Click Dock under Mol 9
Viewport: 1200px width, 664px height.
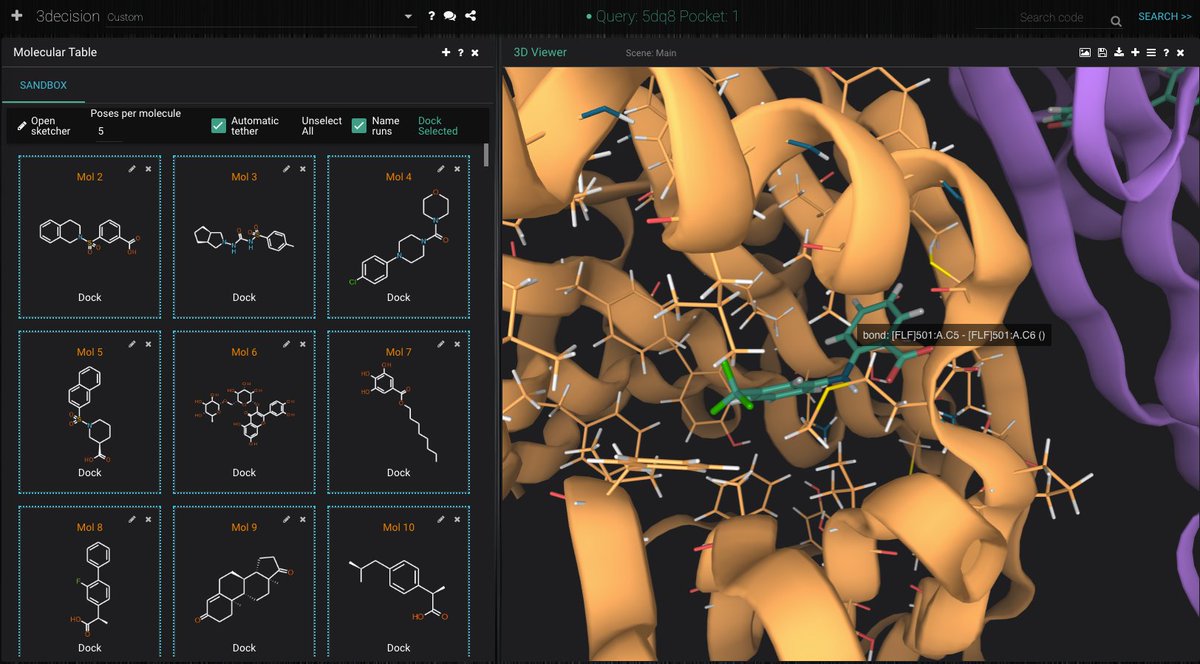(x=244, y=647)
